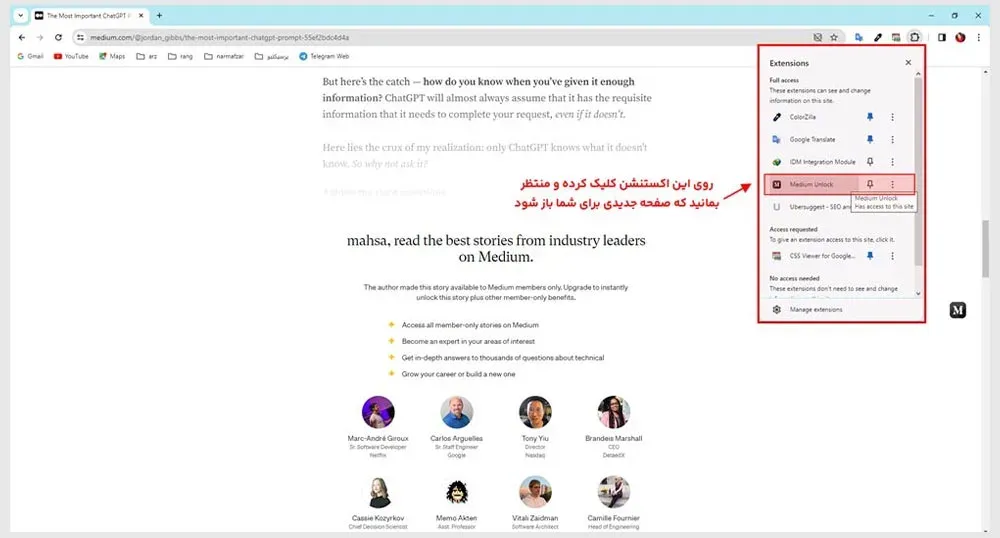Open more options for CSS Viewer

point(892,256)
